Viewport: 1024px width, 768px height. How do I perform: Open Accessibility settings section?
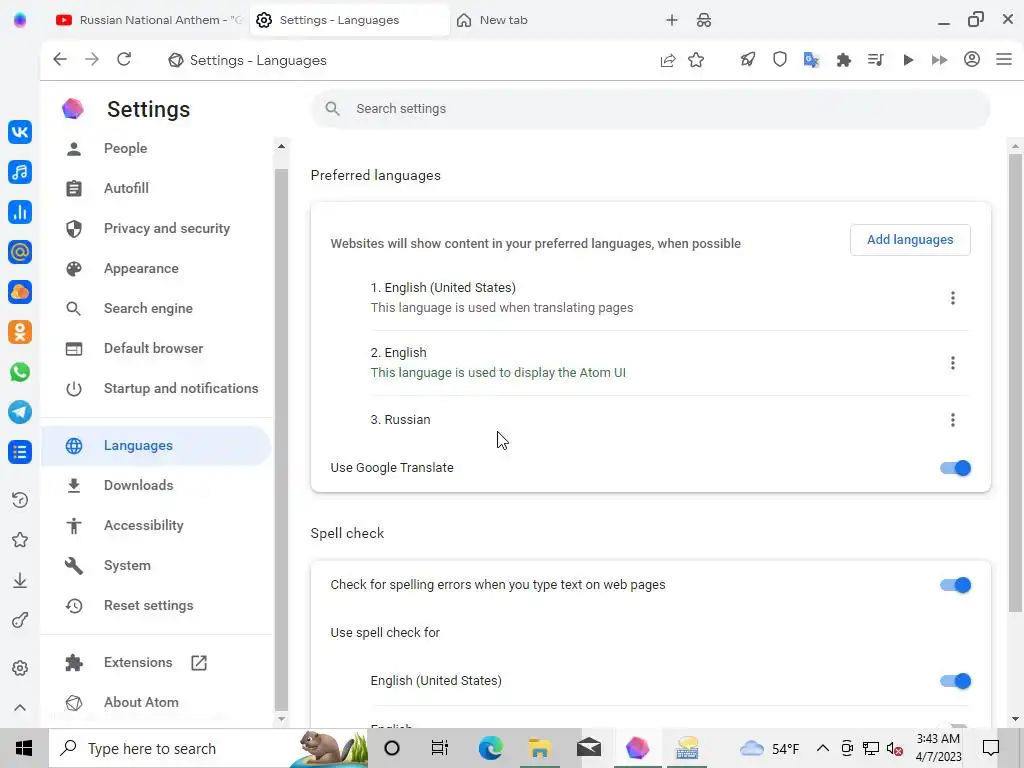pos(156,525)
